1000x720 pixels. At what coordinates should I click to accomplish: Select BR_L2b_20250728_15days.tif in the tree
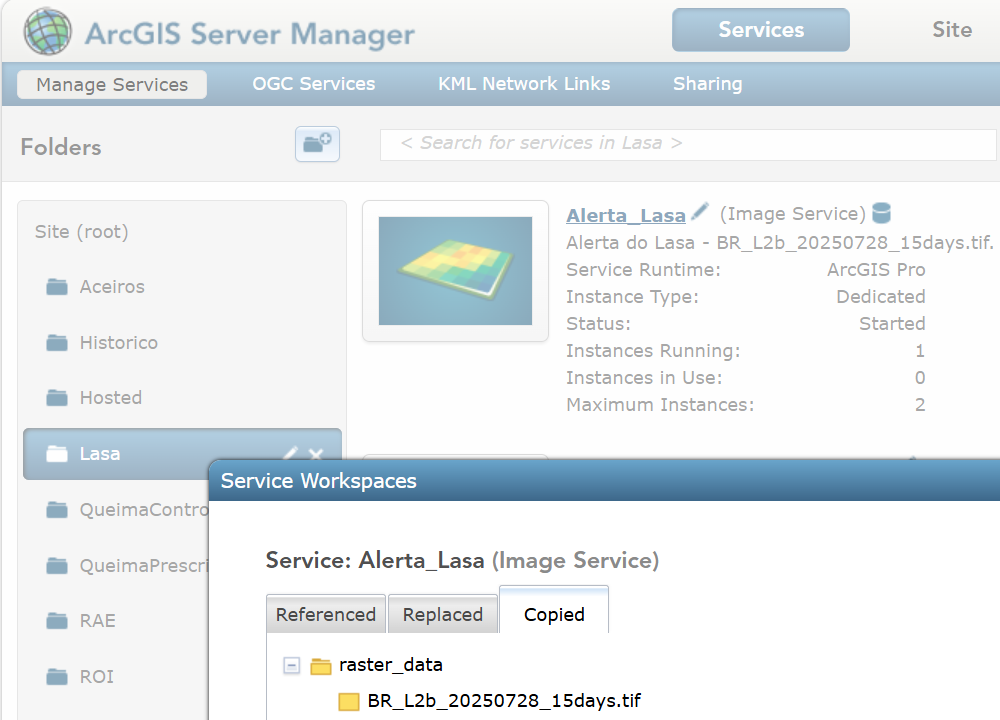504,701
